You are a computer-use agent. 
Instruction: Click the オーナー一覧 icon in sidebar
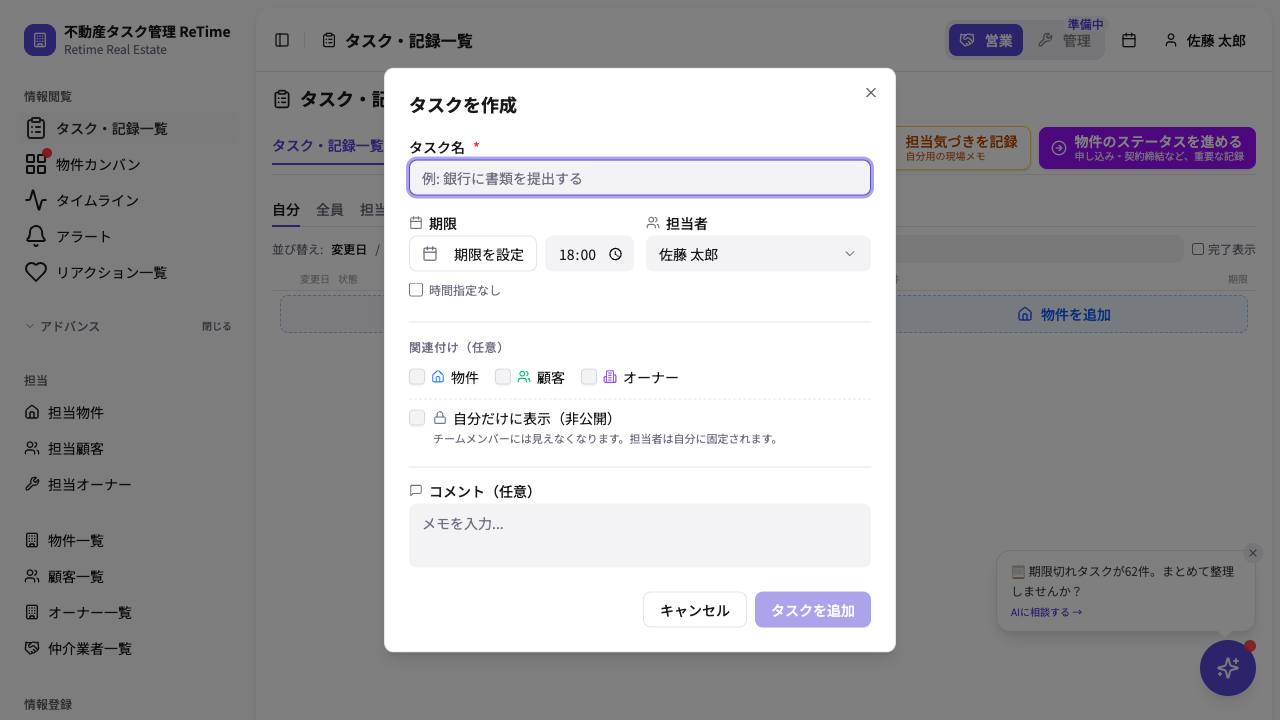point(32,612)
